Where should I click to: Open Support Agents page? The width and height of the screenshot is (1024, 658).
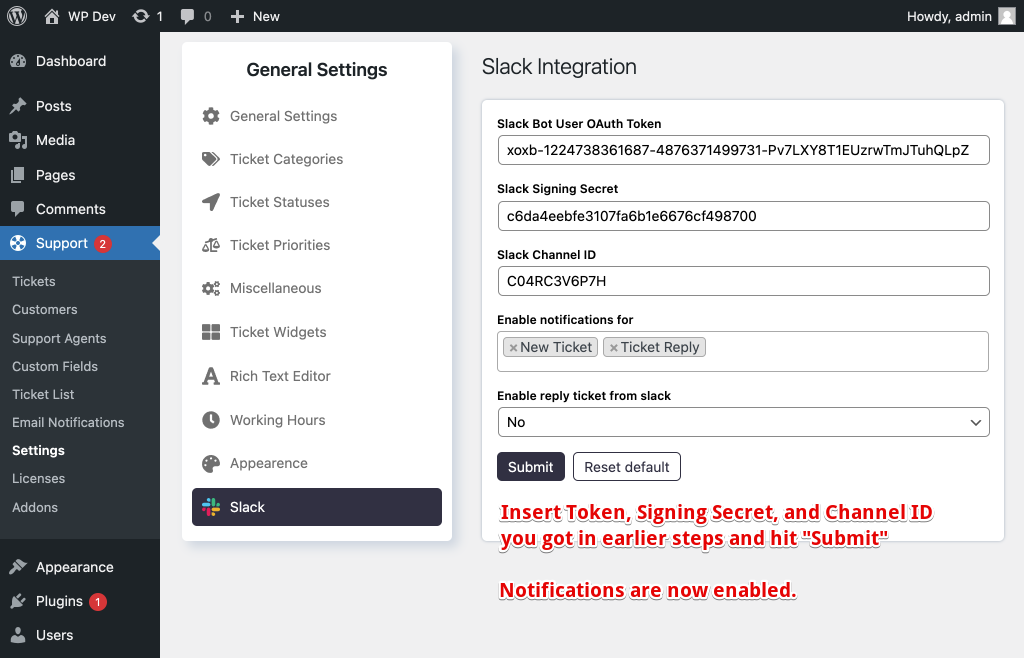[59, 338]
